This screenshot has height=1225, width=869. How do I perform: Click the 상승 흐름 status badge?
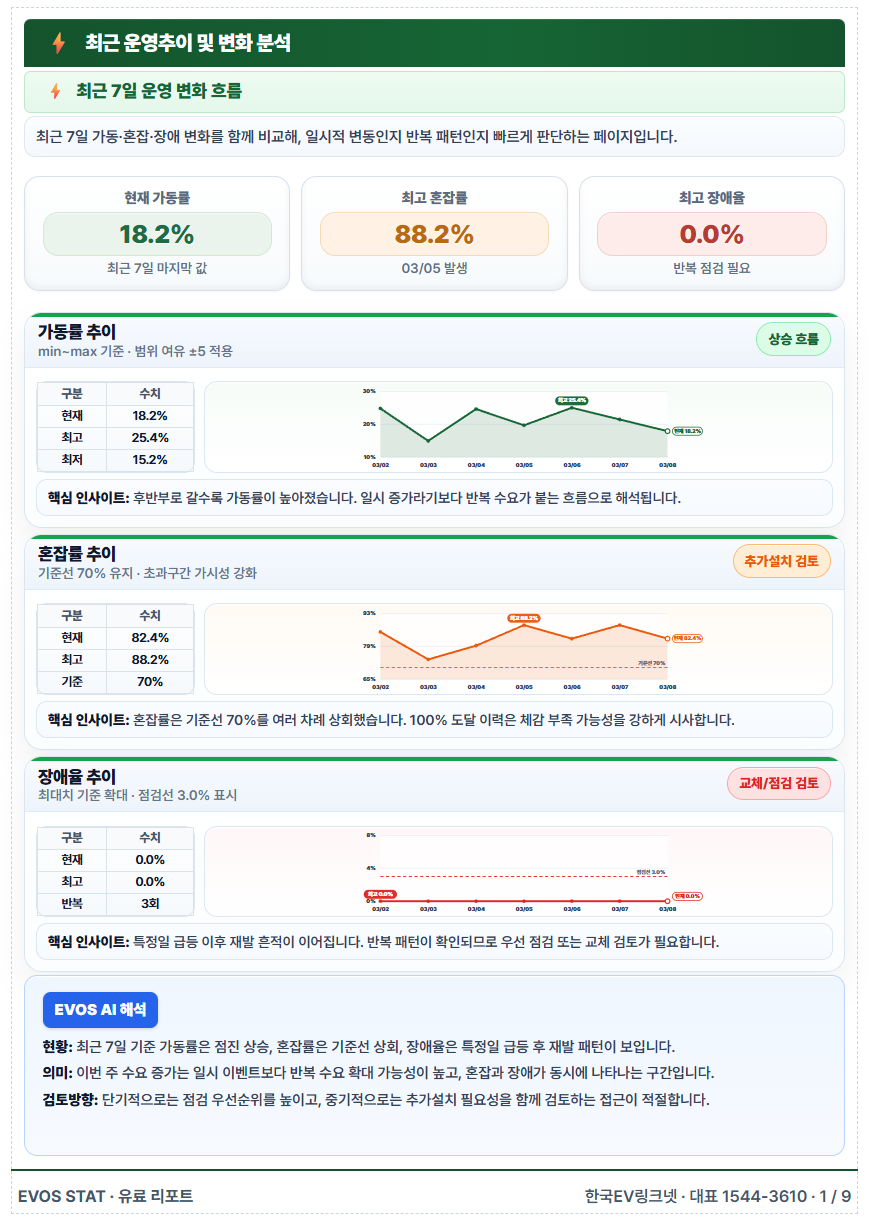point(793,339)
